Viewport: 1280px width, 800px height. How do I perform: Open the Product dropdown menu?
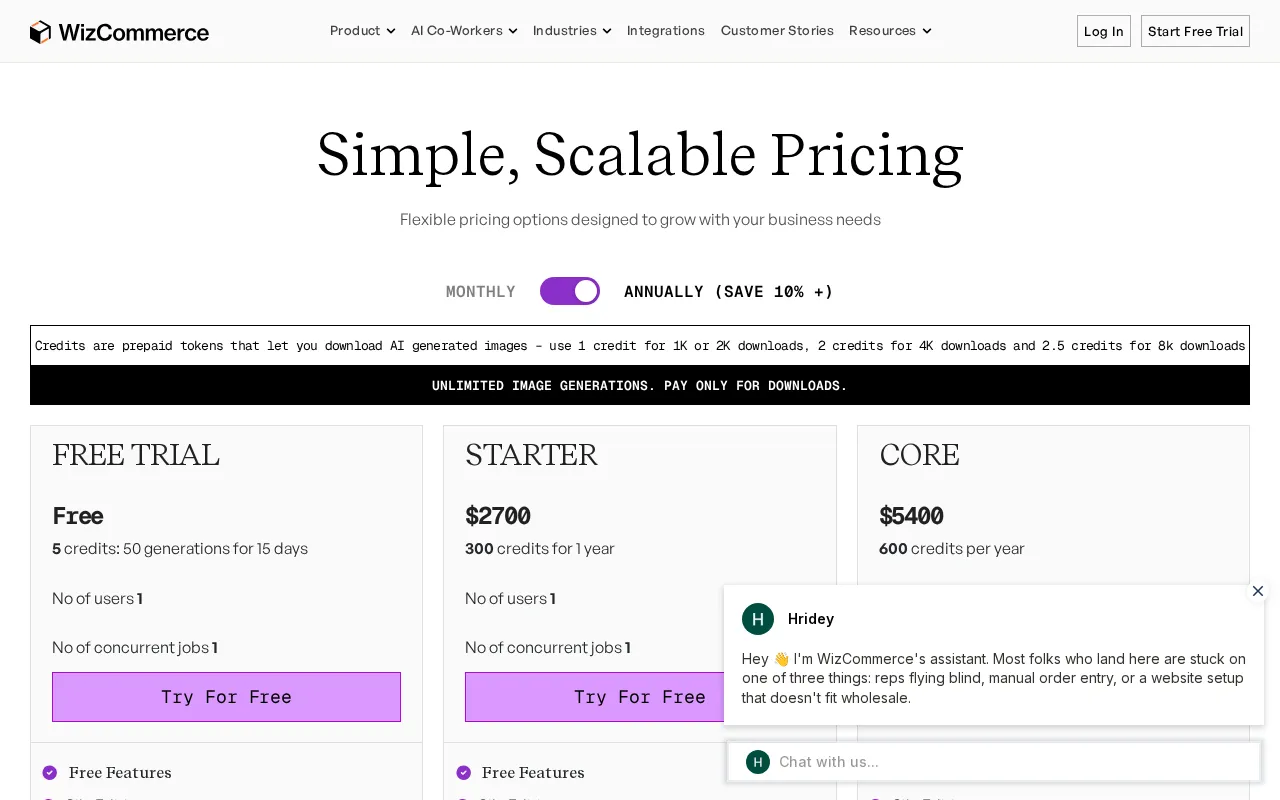[x=362, y=31]
